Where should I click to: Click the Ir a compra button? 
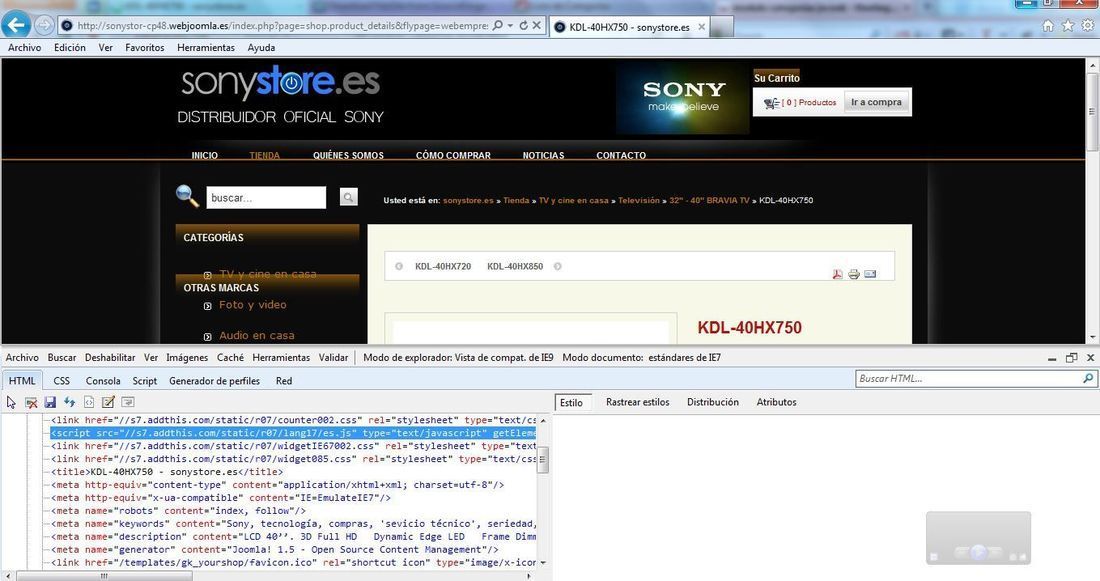click(876, 102)
